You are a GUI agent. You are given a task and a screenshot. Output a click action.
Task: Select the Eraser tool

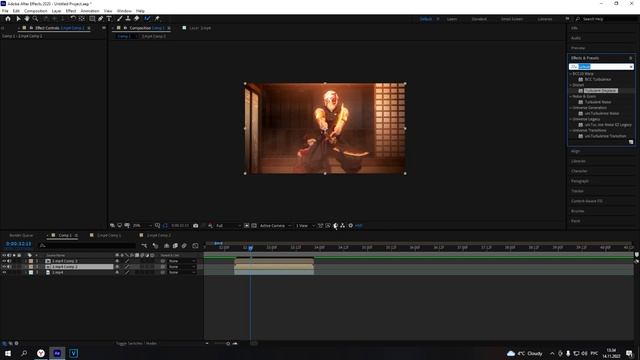coord(137,19)
